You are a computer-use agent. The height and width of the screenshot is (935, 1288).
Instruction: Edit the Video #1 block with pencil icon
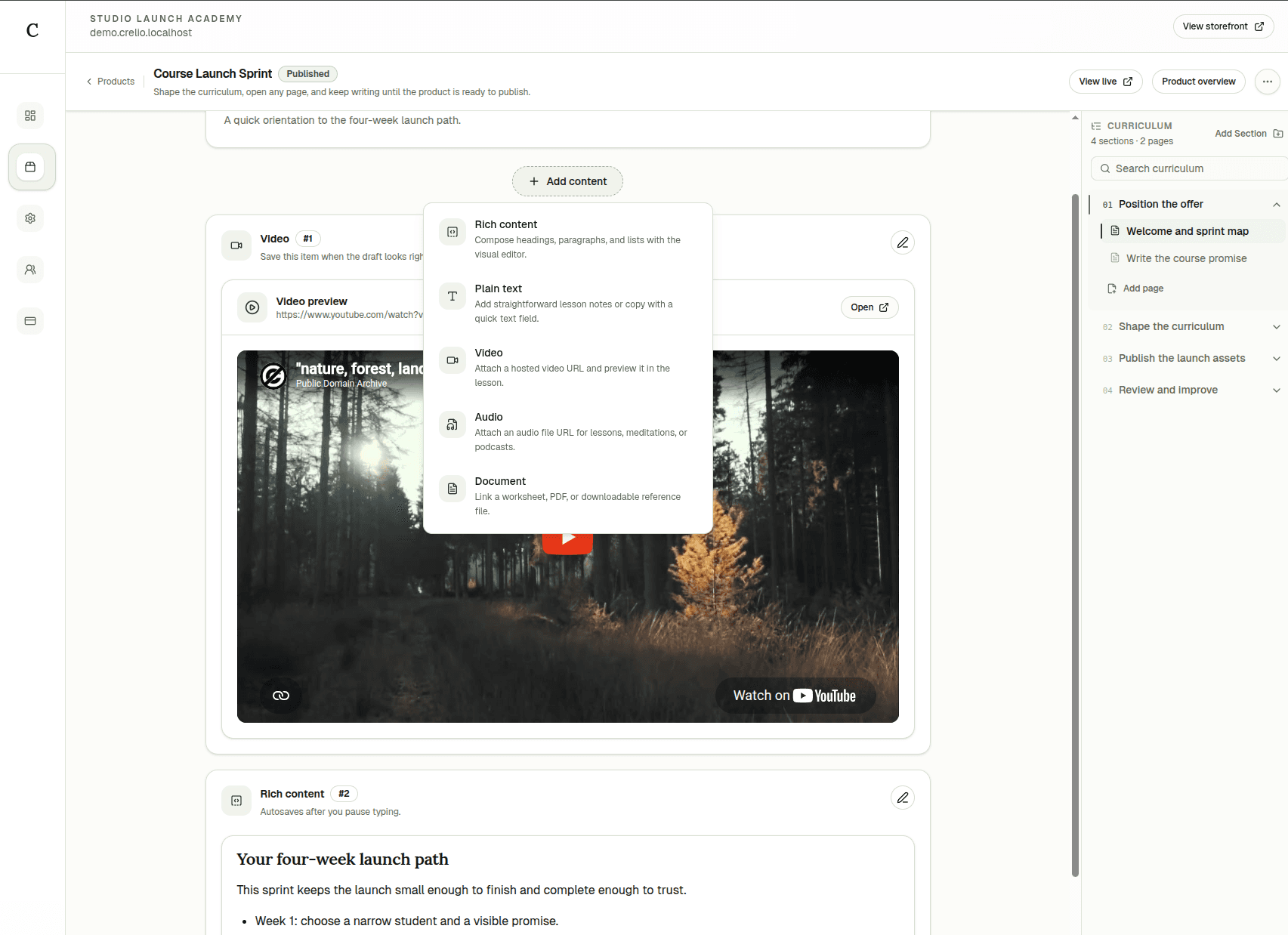[903, 242]
